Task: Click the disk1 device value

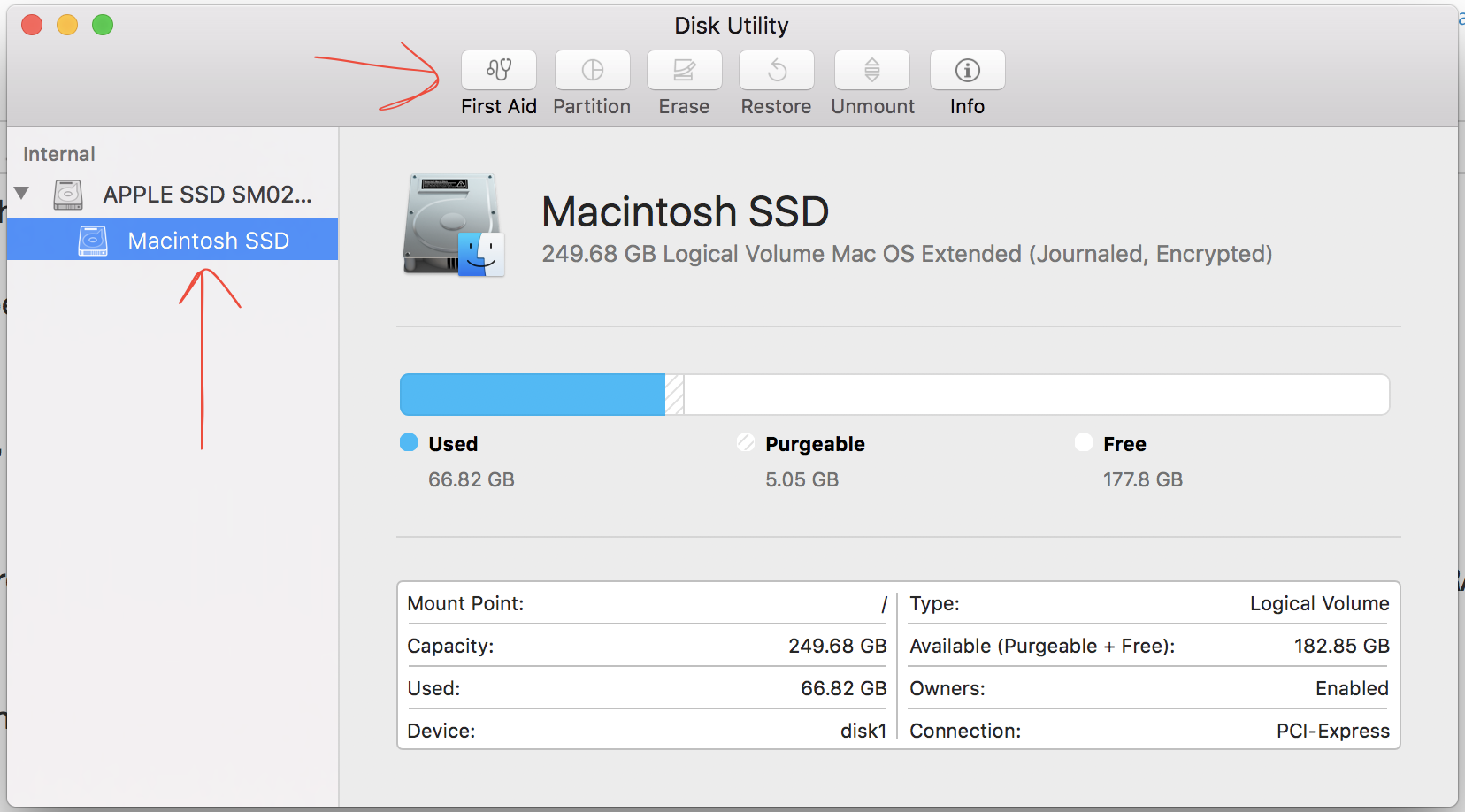Action: (x=863, y=731)
